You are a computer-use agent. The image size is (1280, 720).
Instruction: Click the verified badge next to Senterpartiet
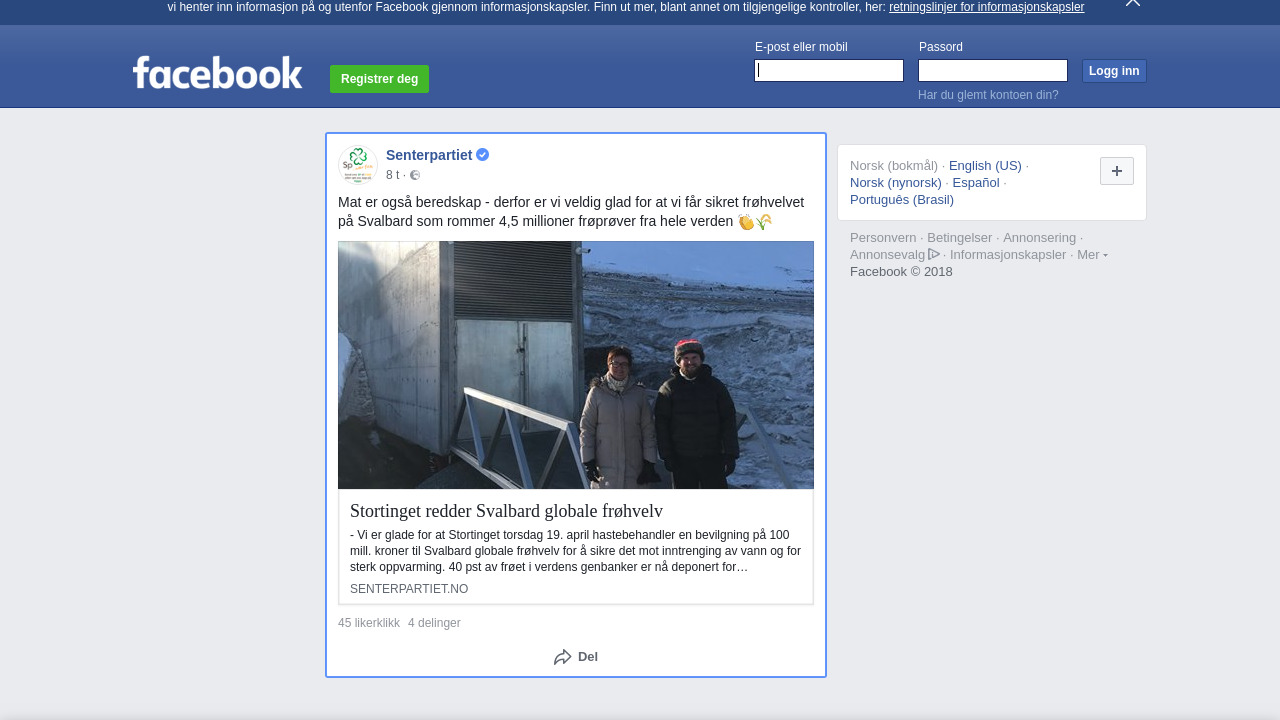click(x=483, y=155)
